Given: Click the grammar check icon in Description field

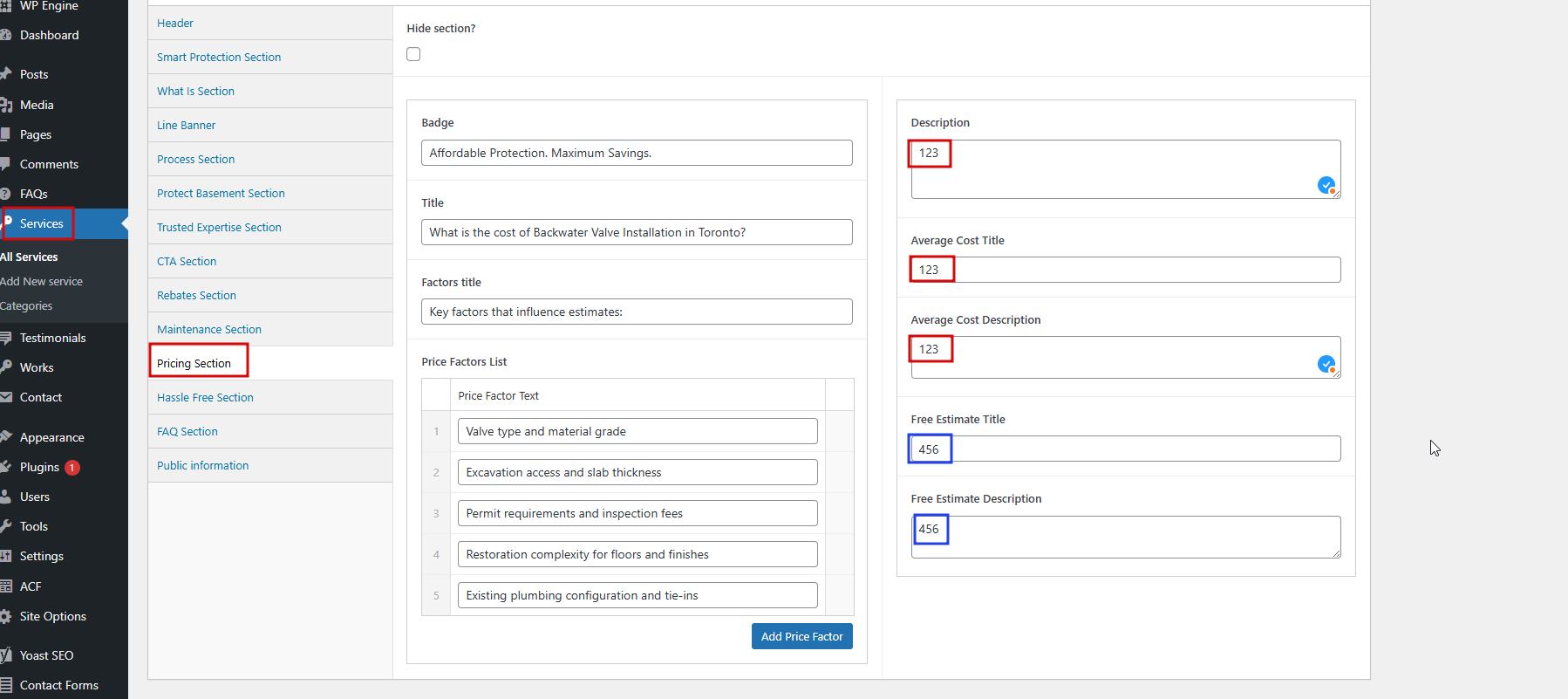Looking at the screenshot, I should pyautogui.click(x=1326, y=185).
